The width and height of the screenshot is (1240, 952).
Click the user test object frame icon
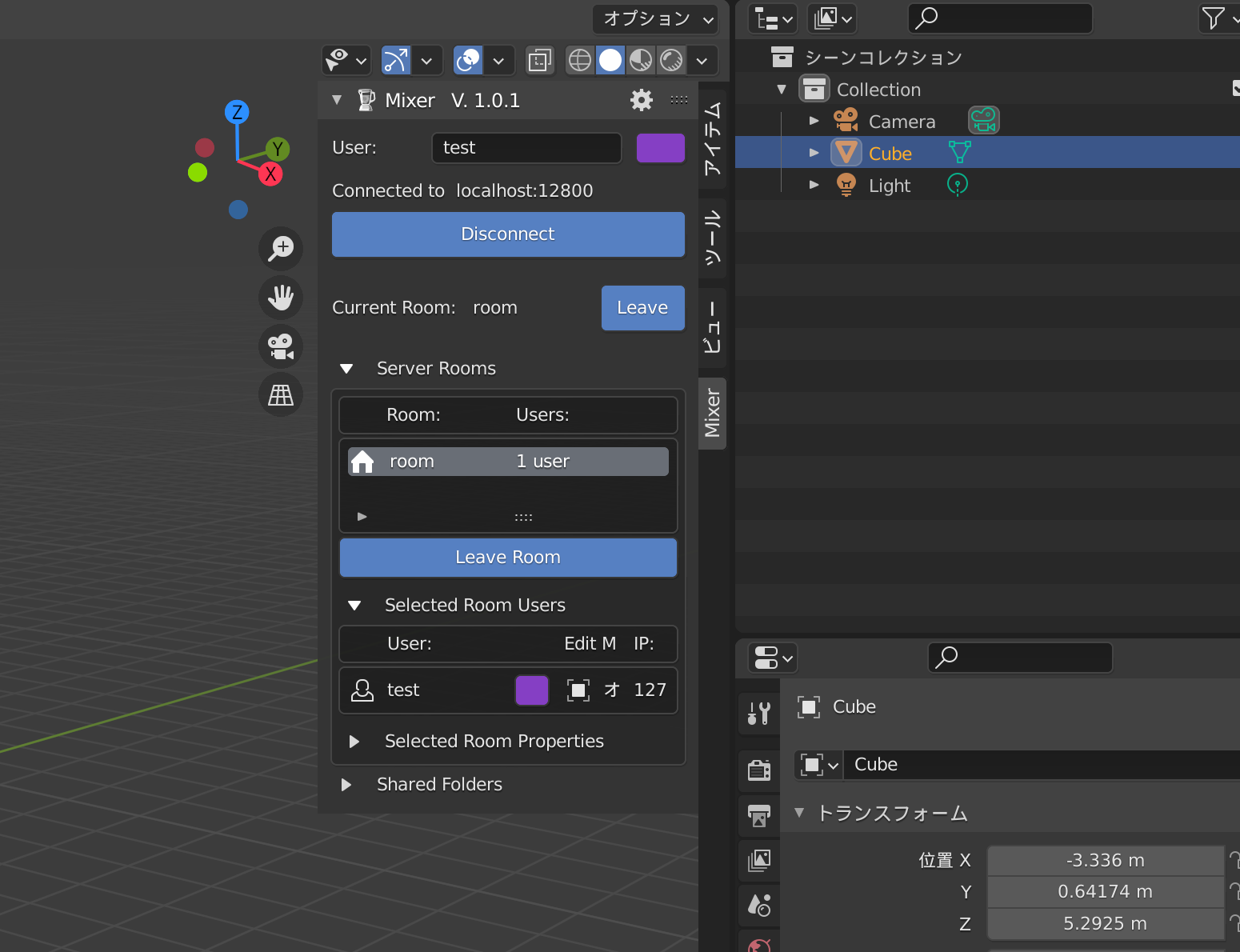point(578,690)
